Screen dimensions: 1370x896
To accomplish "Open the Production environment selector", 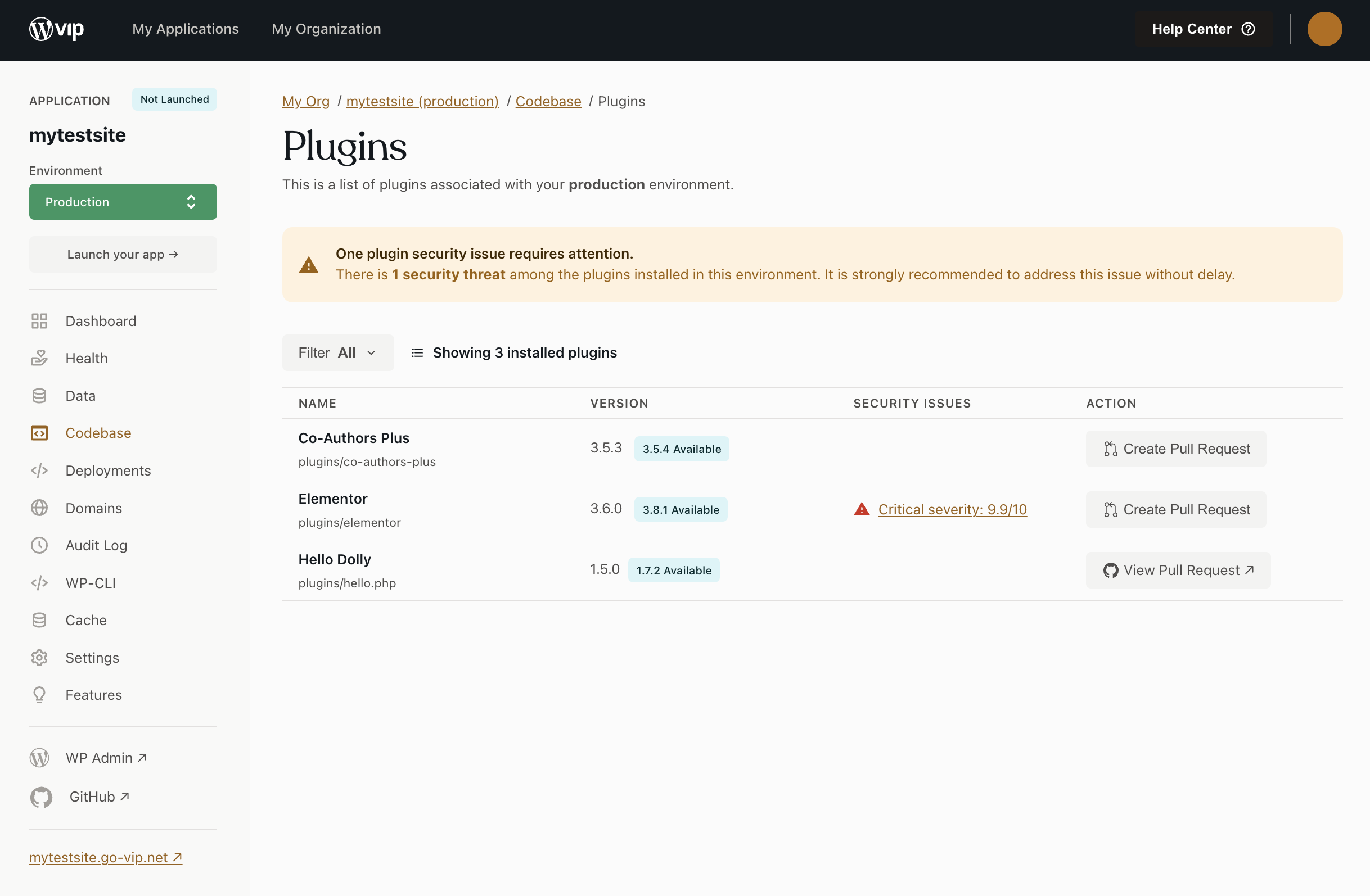I will pyautogui.click(x=123, y=202).
